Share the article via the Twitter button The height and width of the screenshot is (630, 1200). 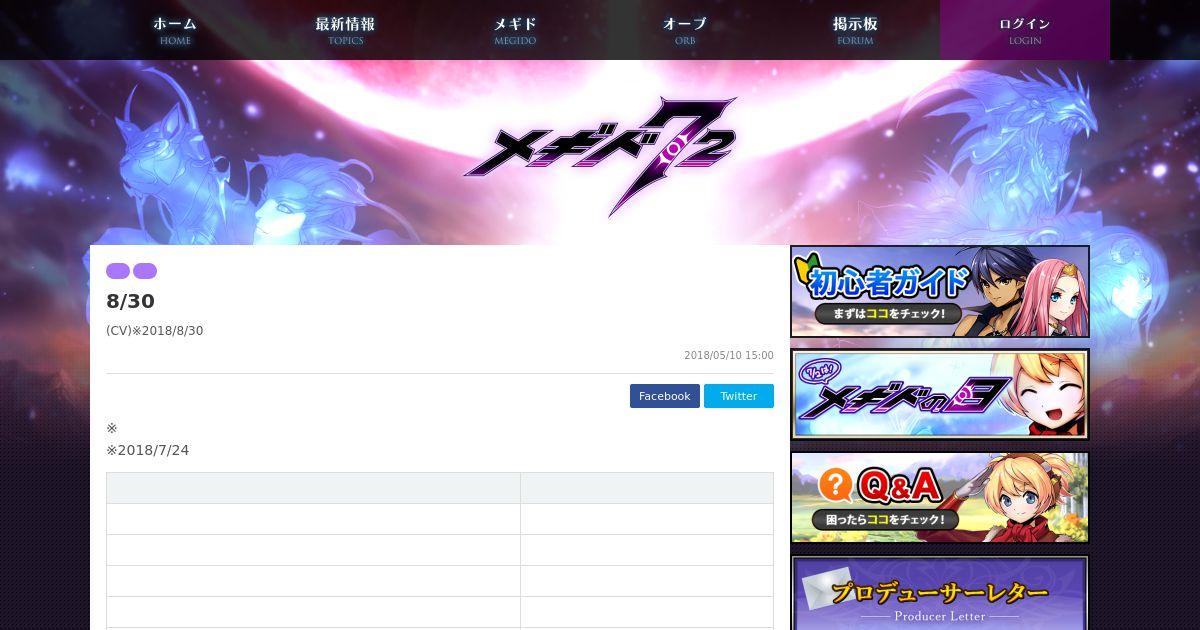click(739, 396)
